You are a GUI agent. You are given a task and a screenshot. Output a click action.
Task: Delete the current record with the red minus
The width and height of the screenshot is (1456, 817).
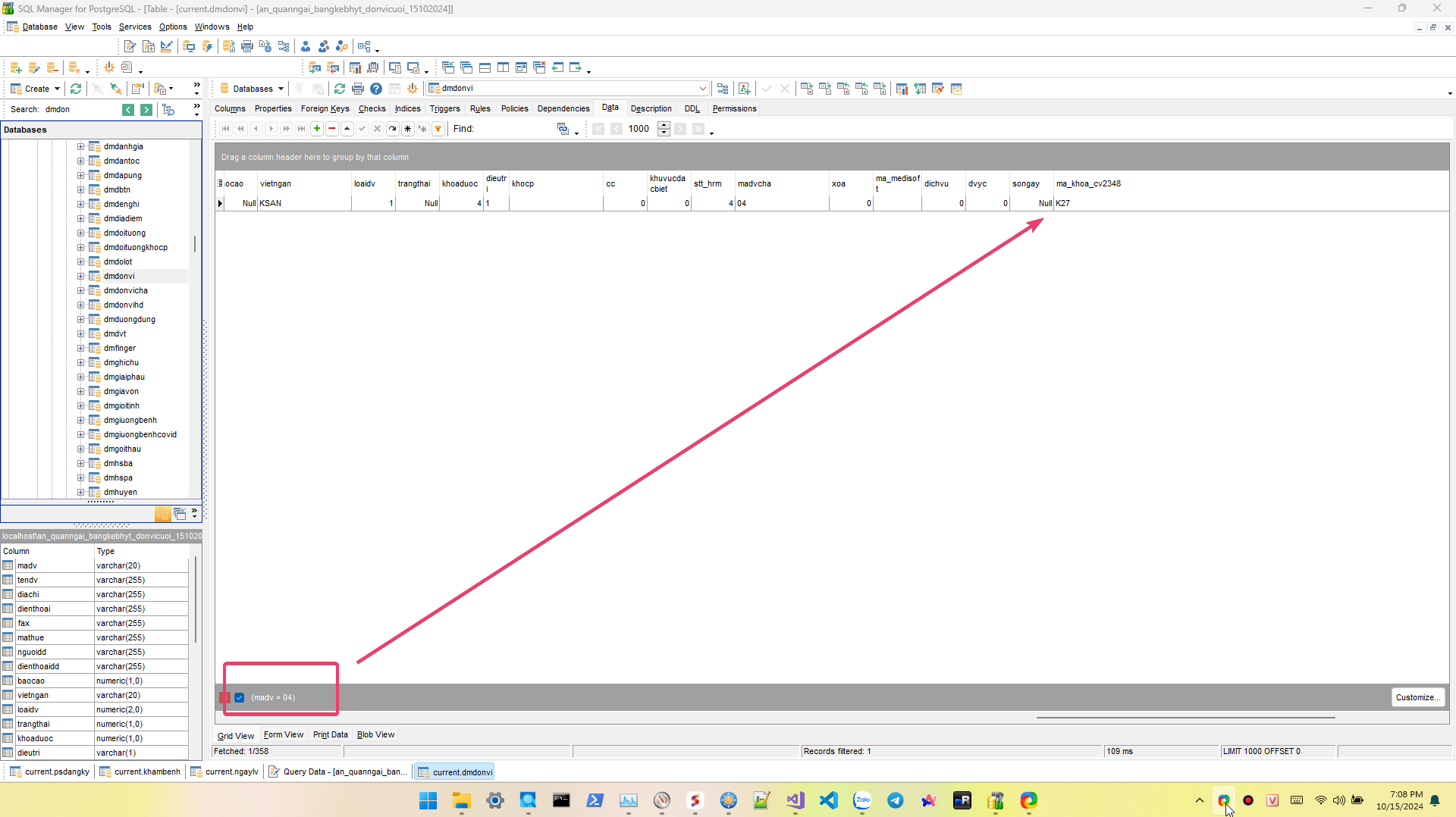click(x=332, y=129)
